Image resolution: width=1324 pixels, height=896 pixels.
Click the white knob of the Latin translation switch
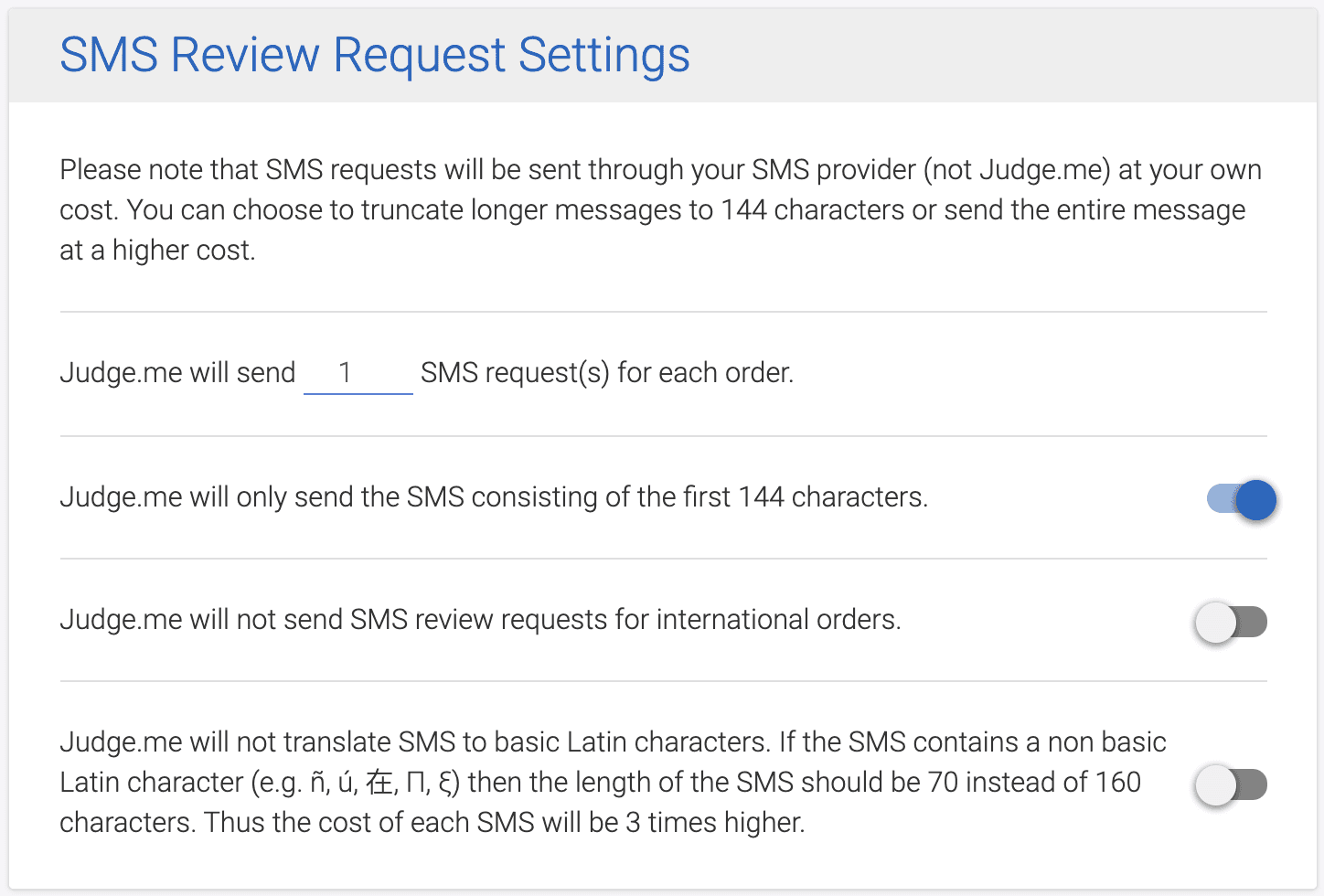[x=1216, y=785]
